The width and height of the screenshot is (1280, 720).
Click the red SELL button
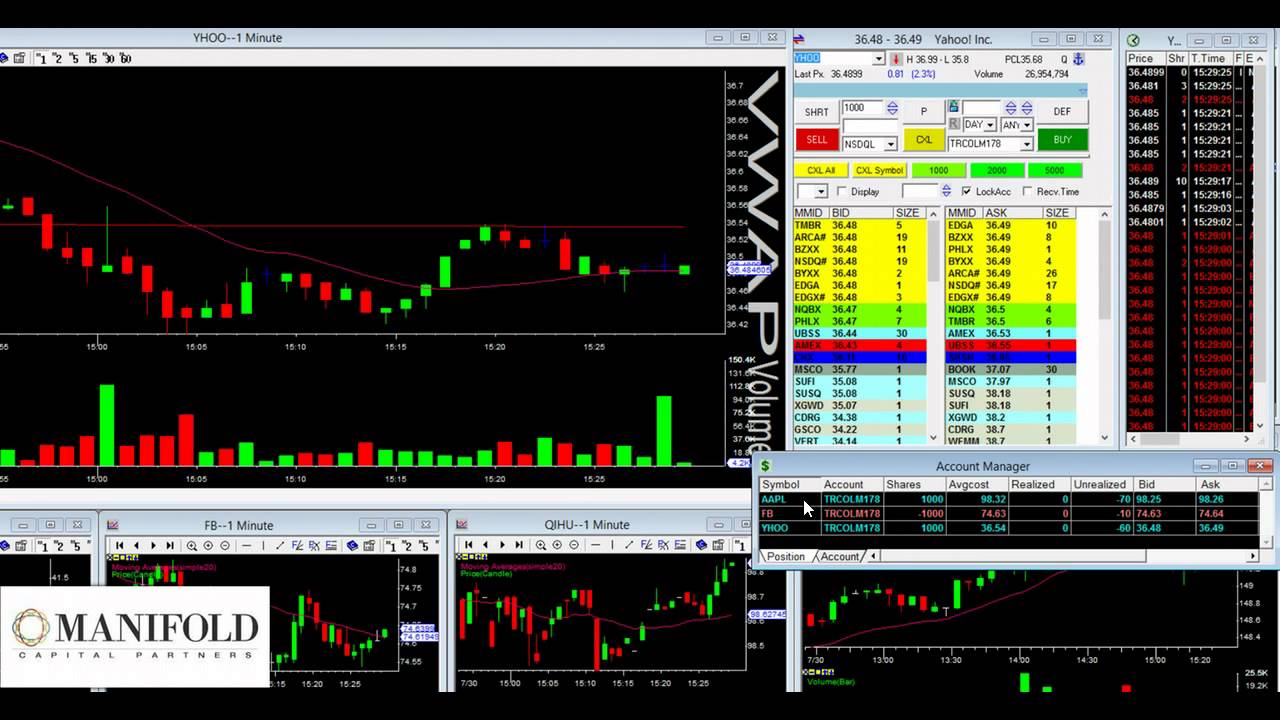click(817, 139)
